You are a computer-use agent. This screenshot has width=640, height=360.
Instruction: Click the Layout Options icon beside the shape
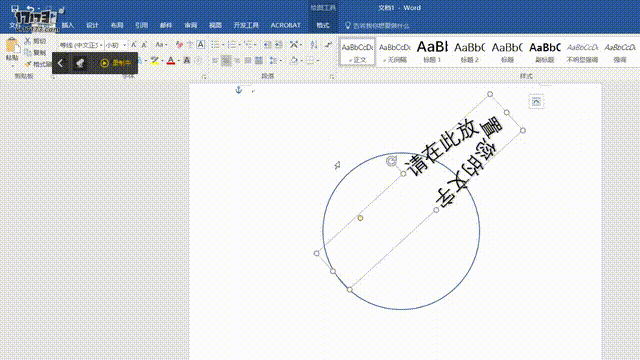click(x=536, y=102)
